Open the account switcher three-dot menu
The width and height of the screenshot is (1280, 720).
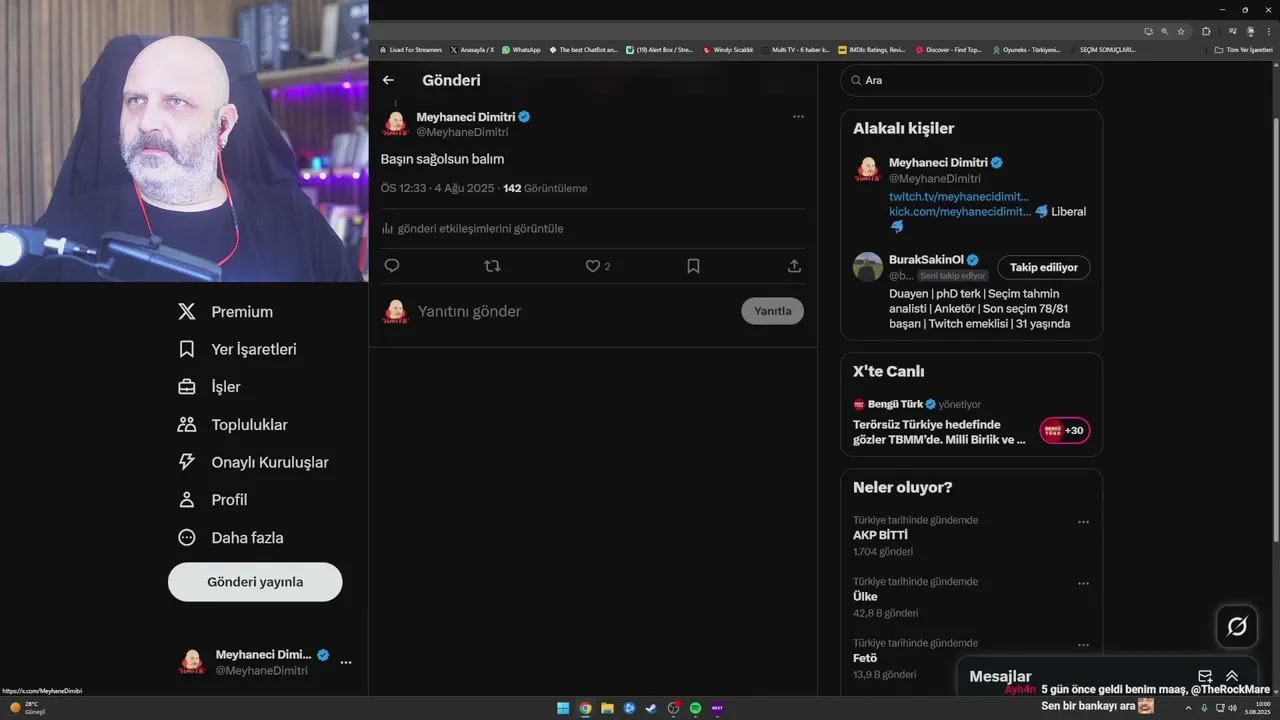point(346,662)
